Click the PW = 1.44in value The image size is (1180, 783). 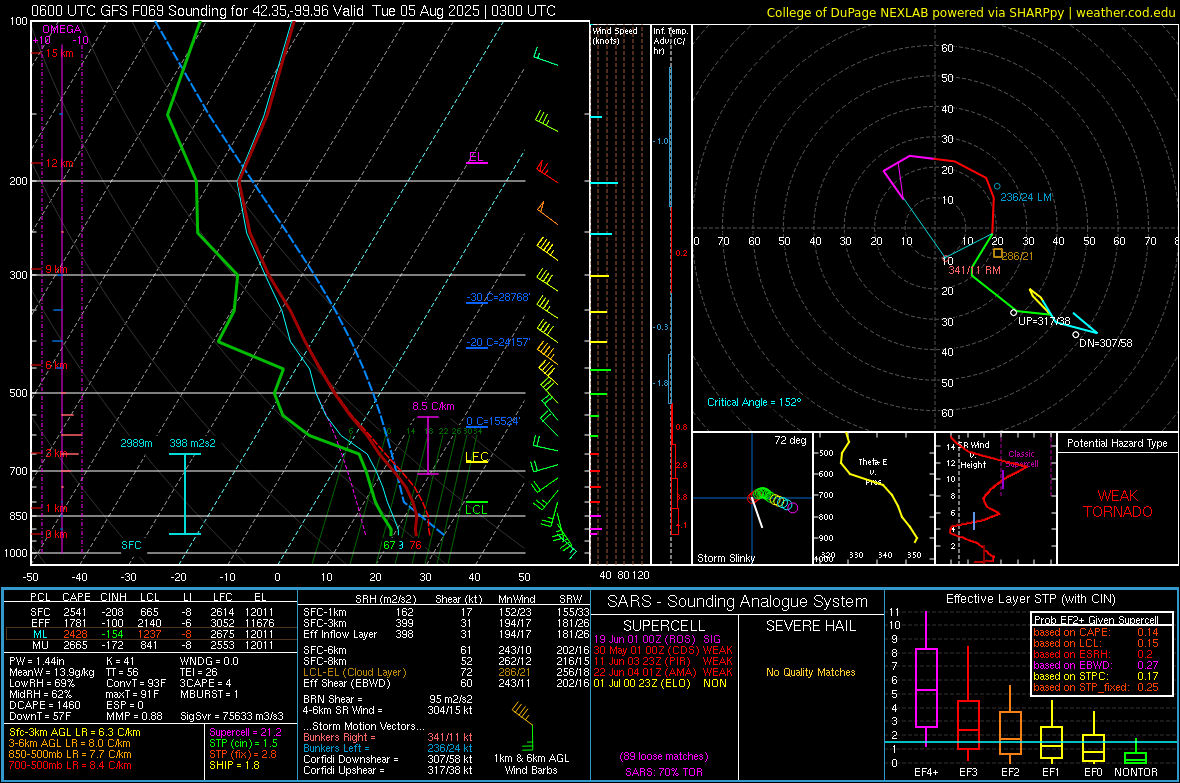(37, 661)
